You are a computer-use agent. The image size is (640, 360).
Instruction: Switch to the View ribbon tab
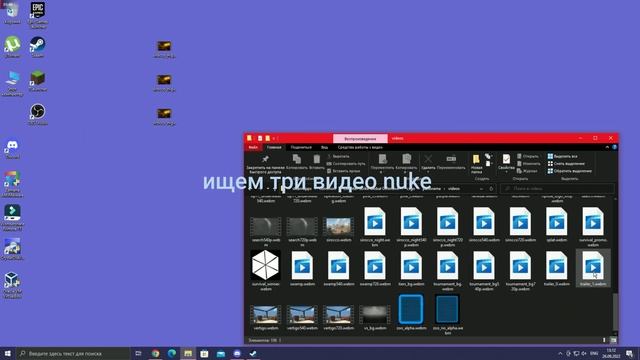coord(324,147)
